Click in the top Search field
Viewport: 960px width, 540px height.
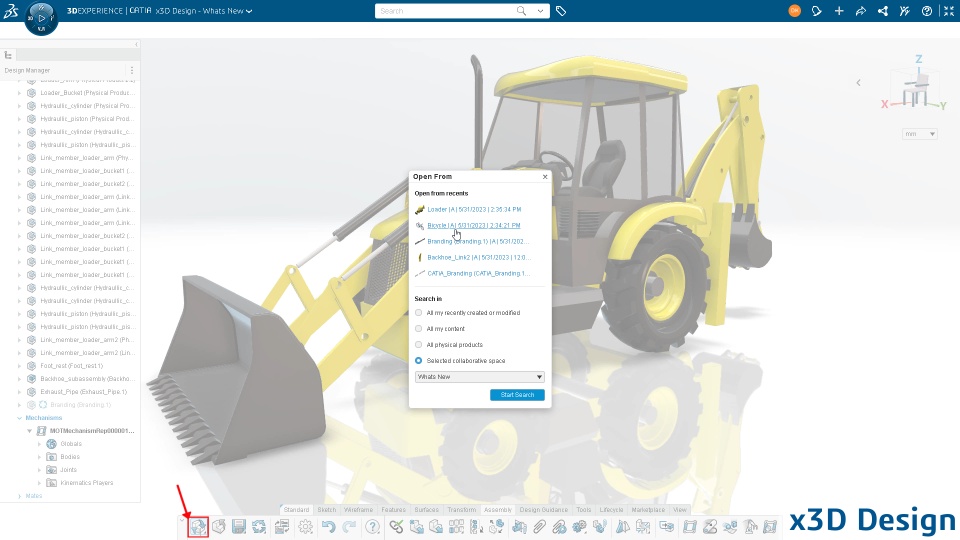[x=446, y=11]
